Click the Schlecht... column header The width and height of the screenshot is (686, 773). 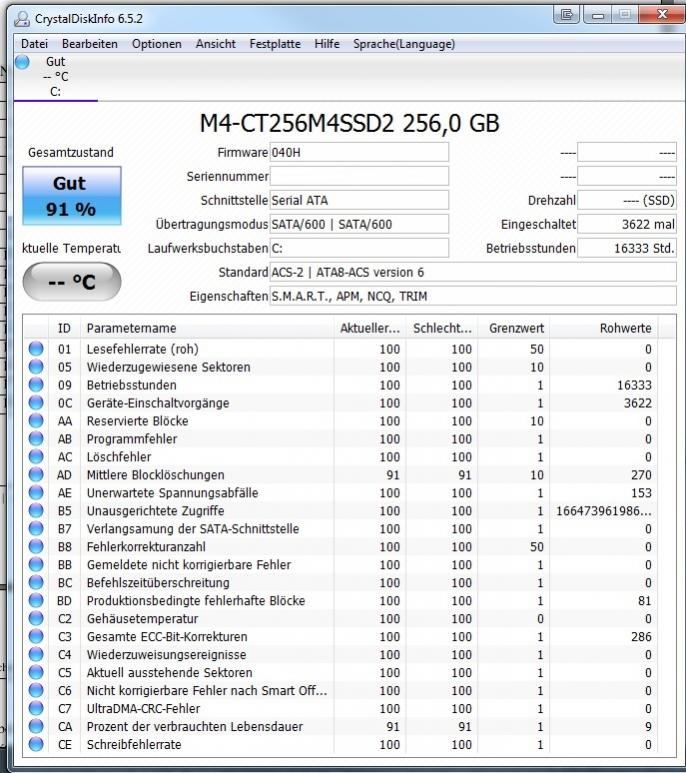tap(442, 328)
